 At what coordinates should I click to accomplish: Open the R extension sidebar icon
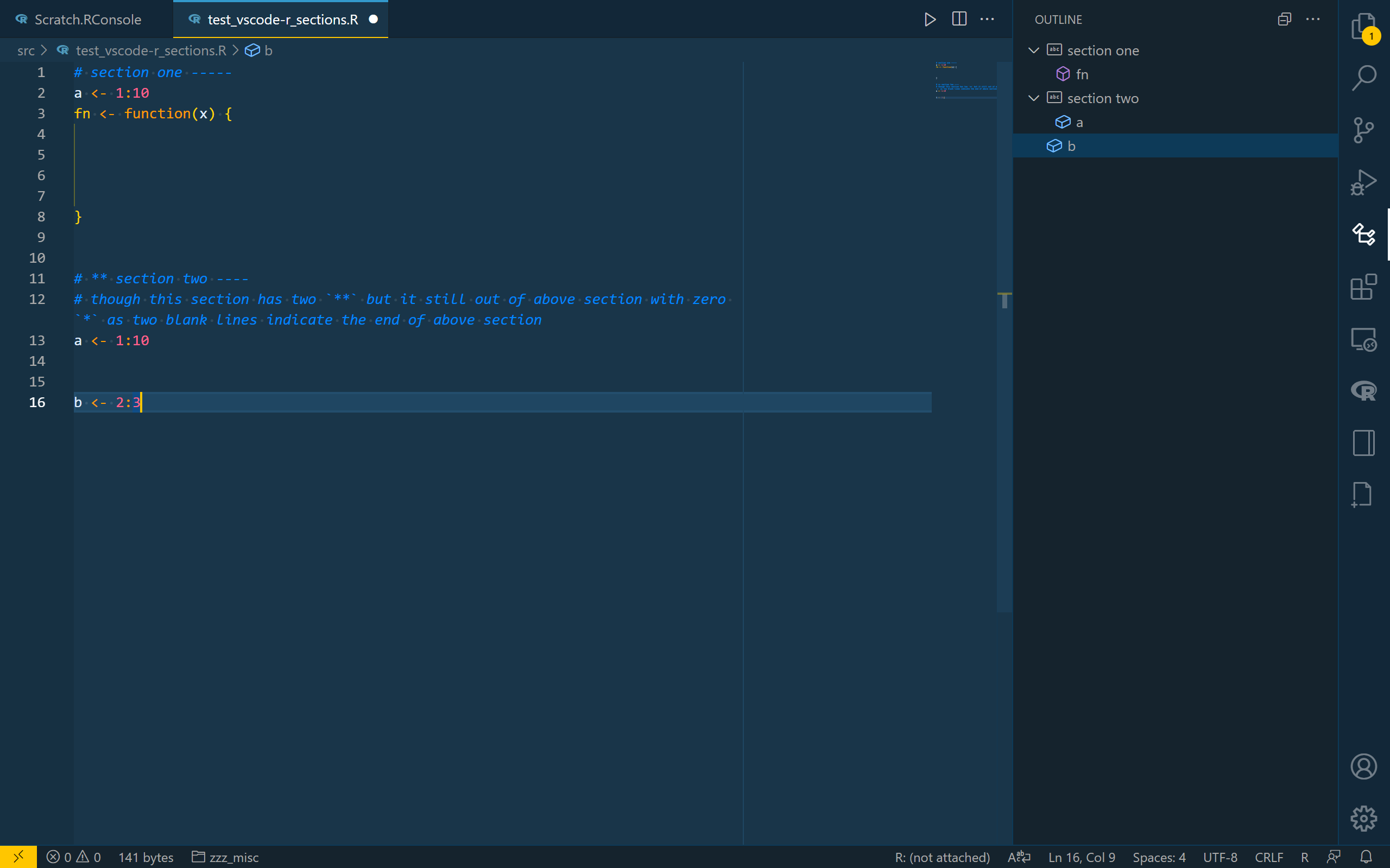[x=1363, y=391]
